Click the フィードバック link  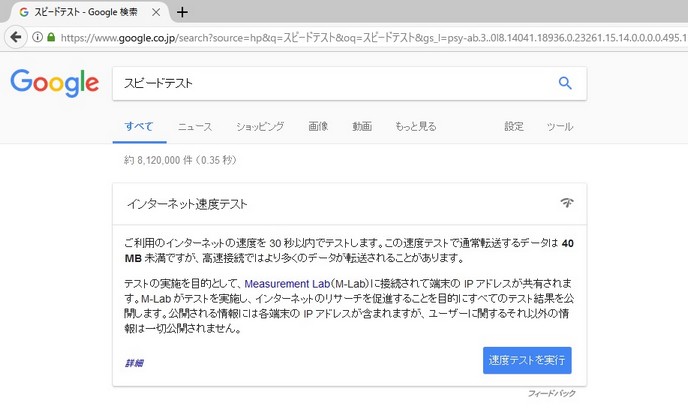point(552,393)
